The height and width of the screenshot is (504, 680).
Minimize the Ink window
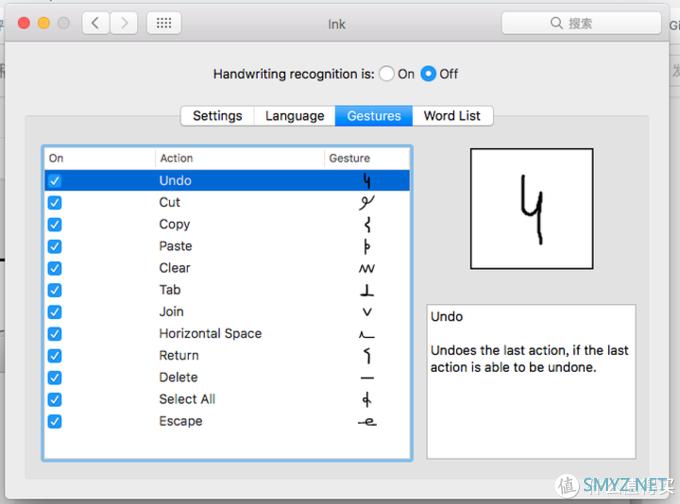click(44, 23)
